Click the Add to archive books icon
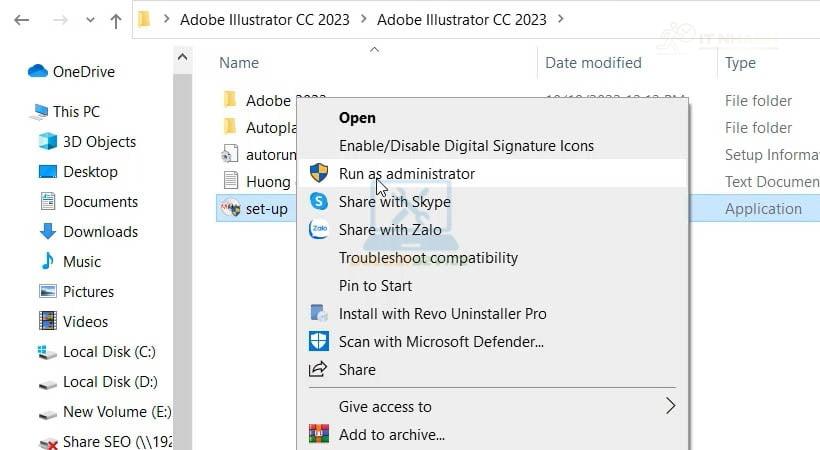The image size is (820, 450). (x=319, y=434)
